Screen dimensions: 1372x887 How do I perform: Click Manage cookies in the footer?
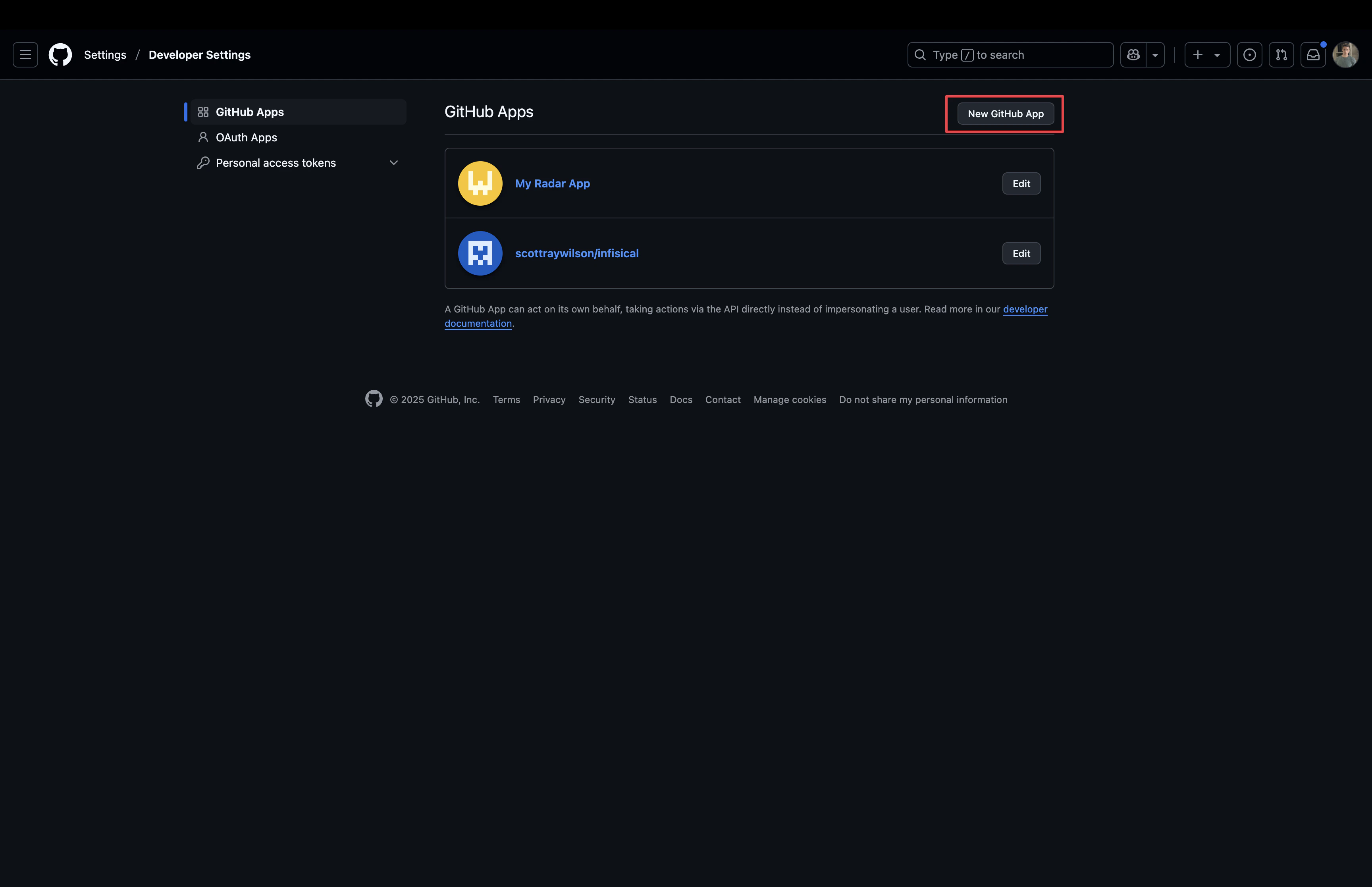pyautogui.click(x=790, y=400)
